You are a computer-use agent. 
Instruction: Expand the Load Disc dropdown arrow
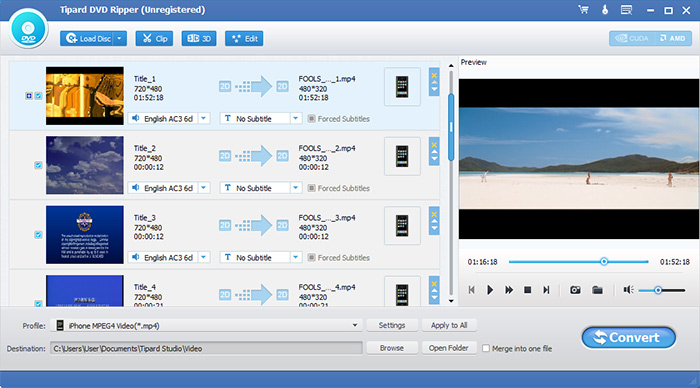pyautogui.click(x=120, y=39)
